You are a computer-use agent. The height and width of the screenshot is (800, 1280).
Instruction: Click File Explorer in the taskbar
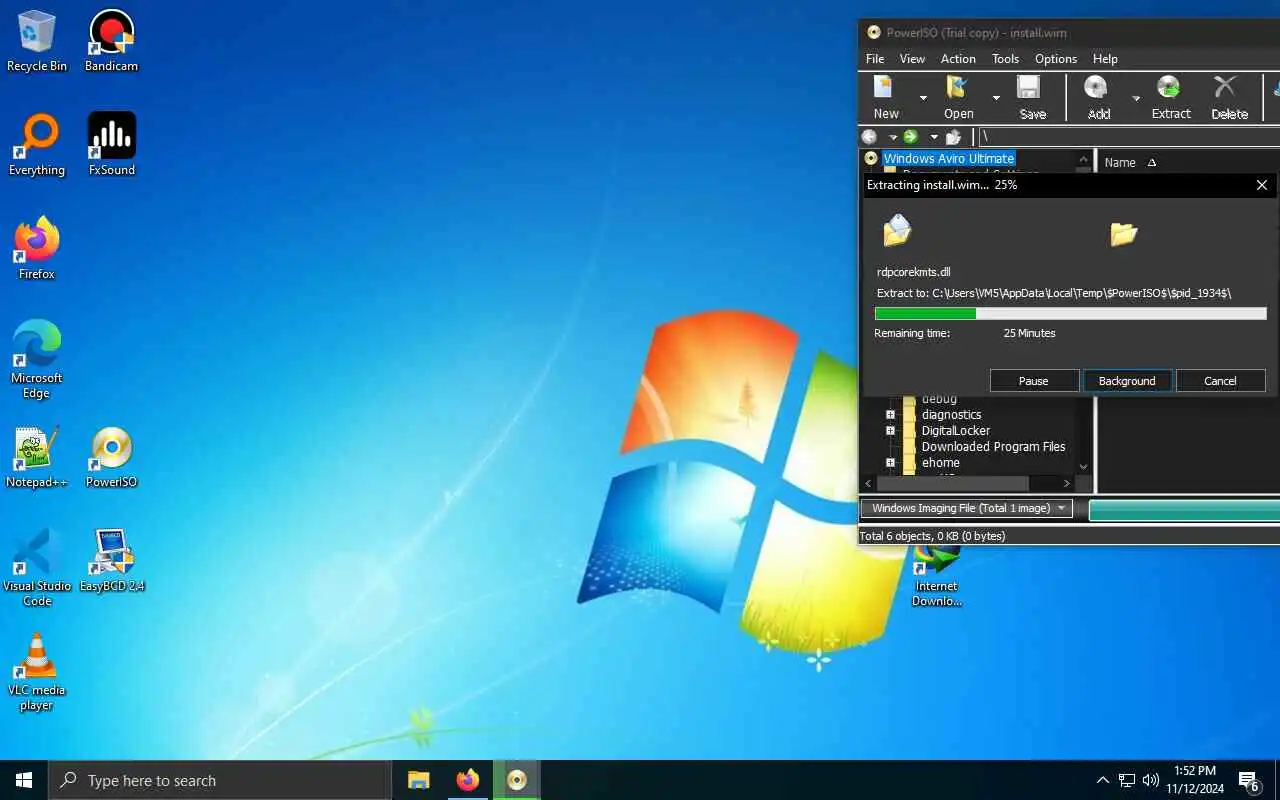(x=418, y=780)
